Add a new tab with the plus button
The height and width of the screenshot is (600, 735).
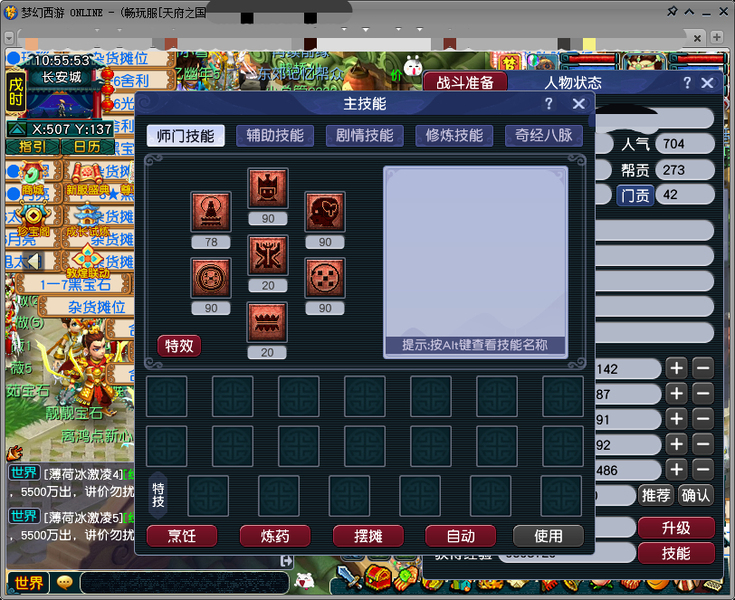(717, 37)
